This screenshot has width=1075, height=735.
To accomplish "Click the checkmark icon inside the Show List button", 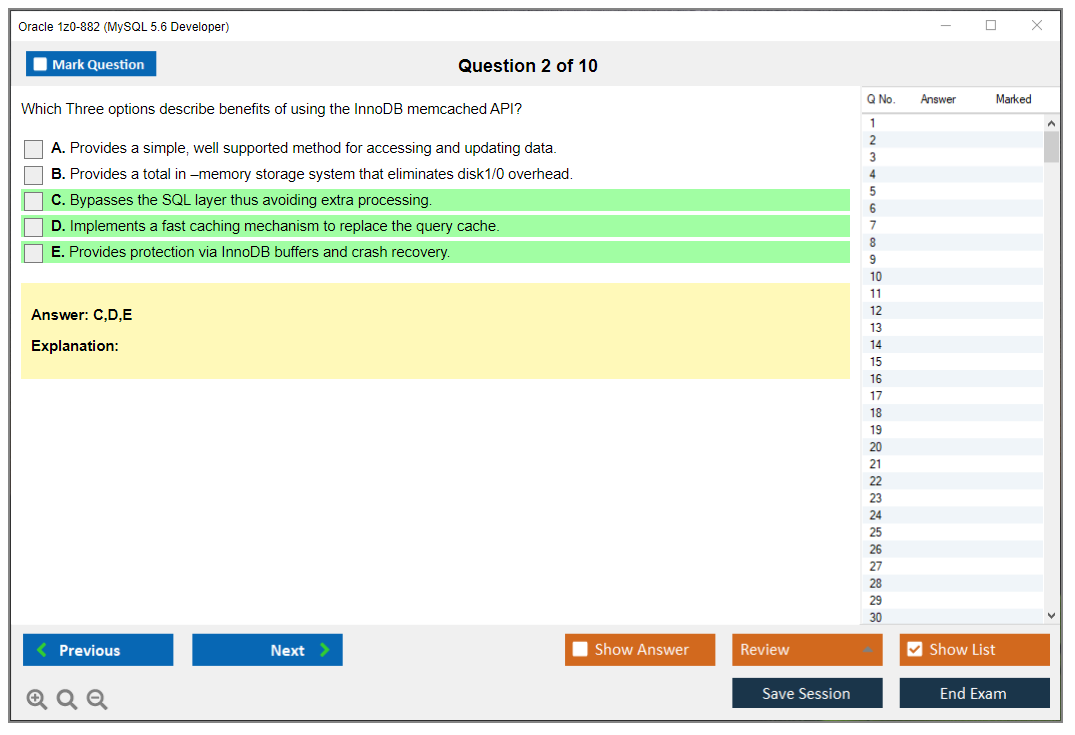I will click(914, 649).
